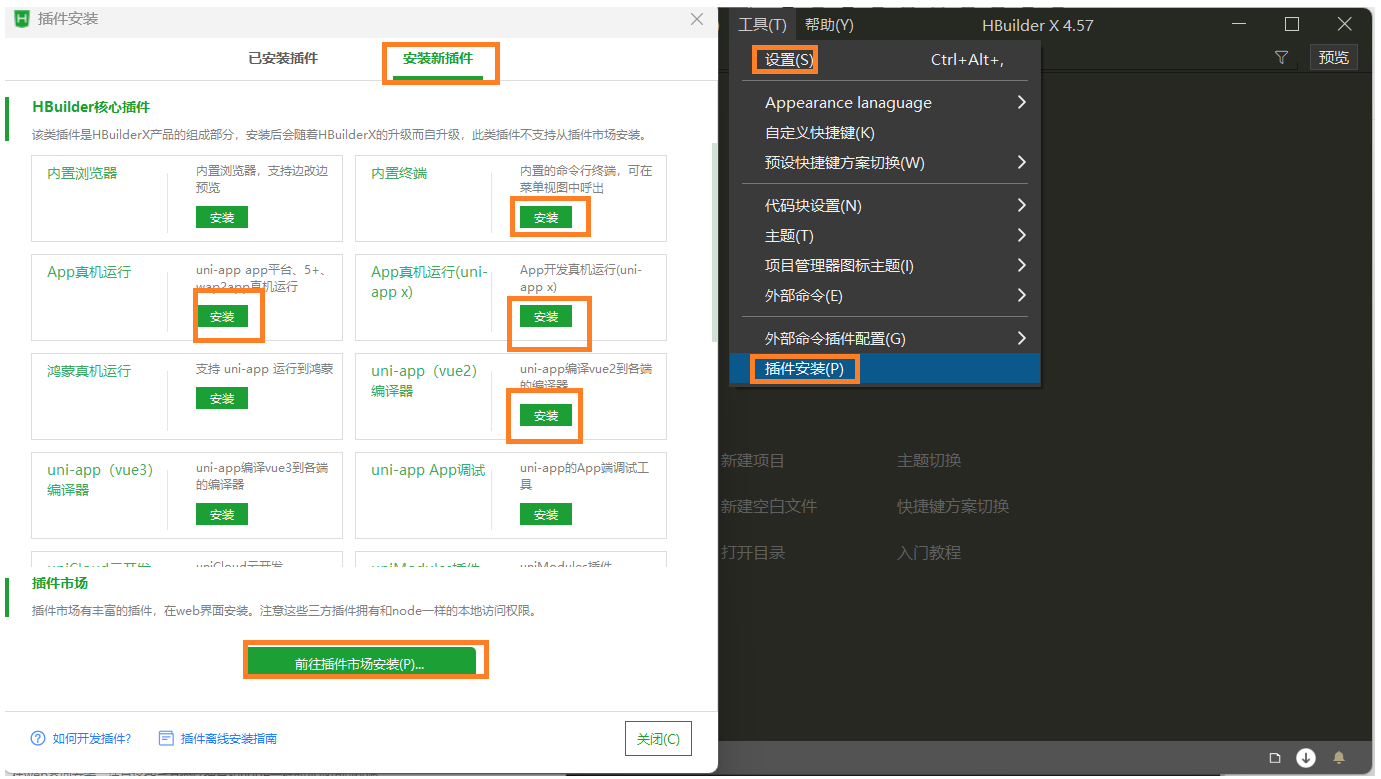
Task: Click 新建空白文件 on the welcome screen
Action: [x=769, y=507]
